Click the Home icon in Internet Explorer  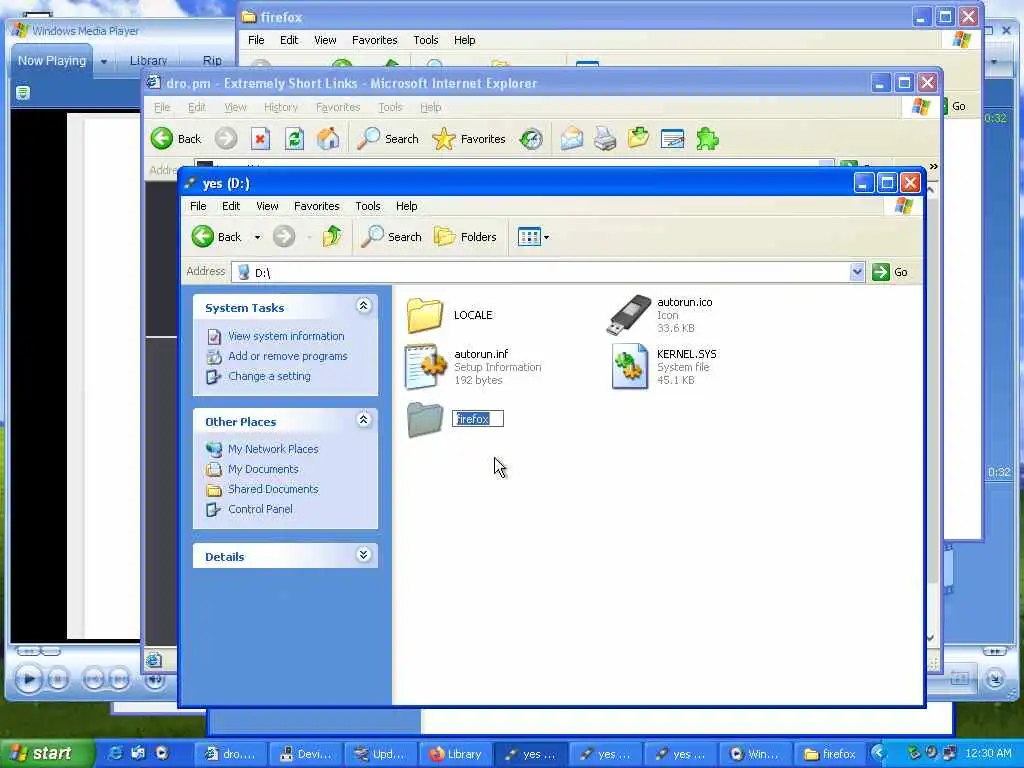(x=328, y=138)
